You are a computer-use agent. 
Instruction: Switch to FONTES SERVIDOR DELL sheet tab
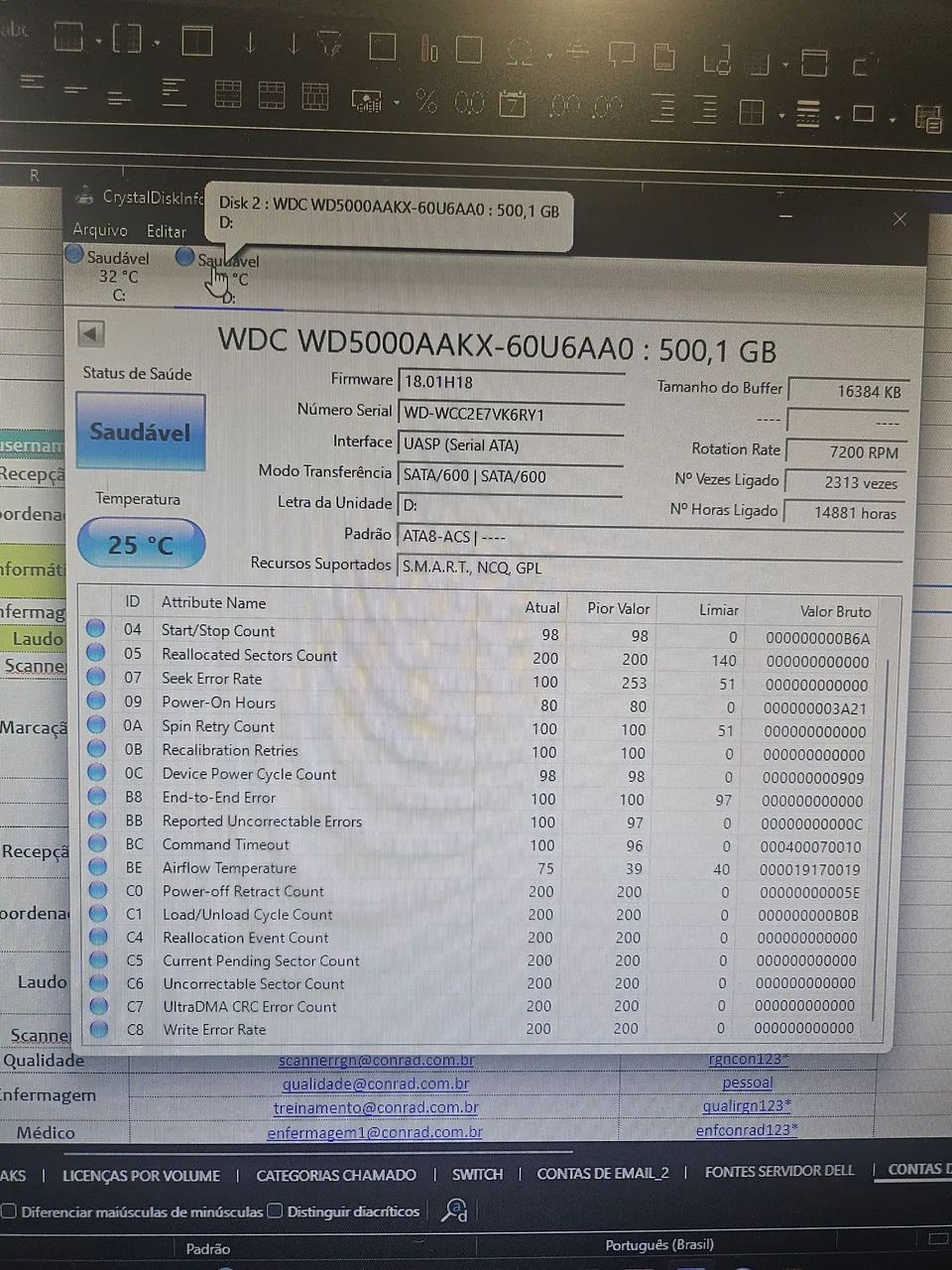coord(779,1171)
